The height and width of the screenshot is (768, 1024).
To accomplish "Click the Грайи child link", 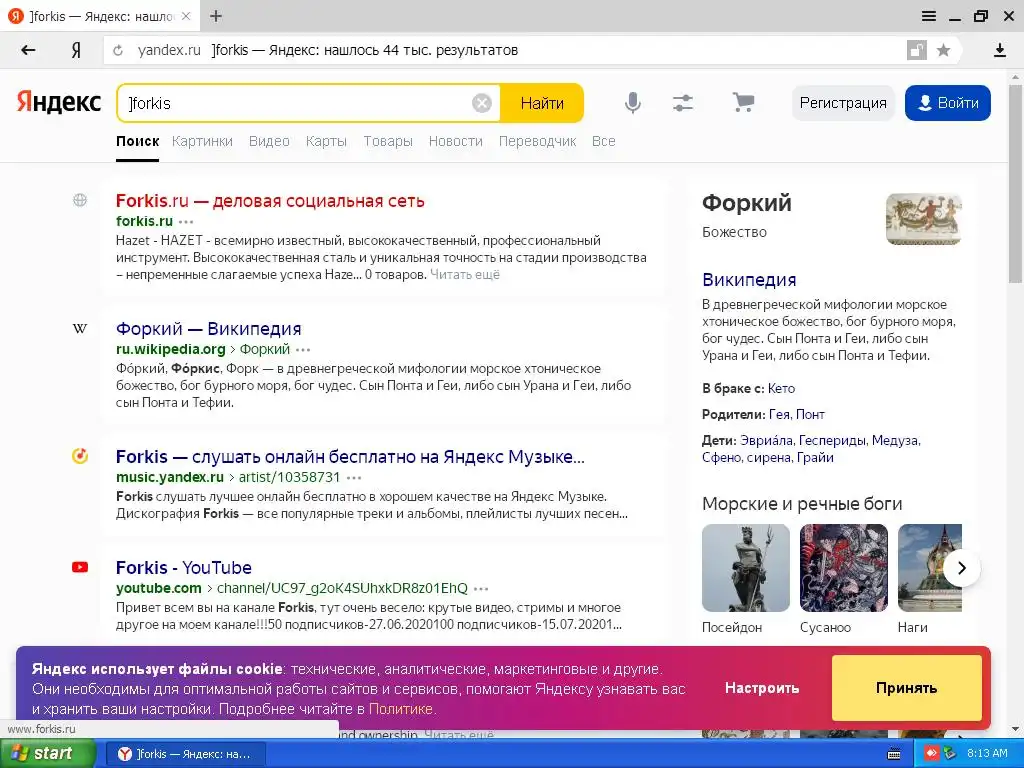I will click(815, 458).
